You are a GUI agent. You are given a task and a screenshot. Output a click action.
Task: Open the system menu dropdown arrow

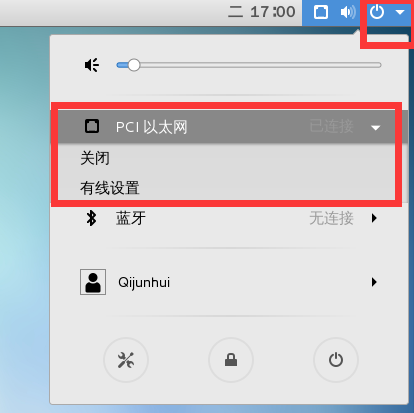[400, 12]
